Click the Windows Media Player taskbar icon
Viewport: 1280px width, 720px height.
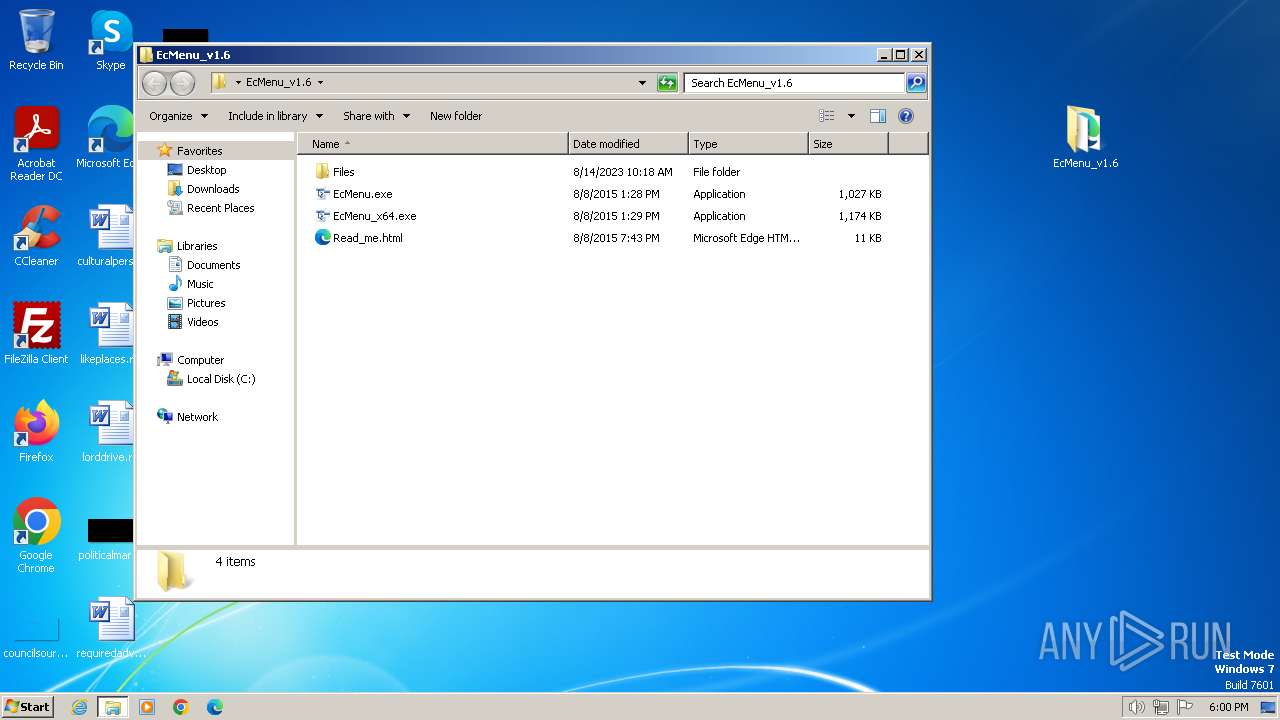147,707
